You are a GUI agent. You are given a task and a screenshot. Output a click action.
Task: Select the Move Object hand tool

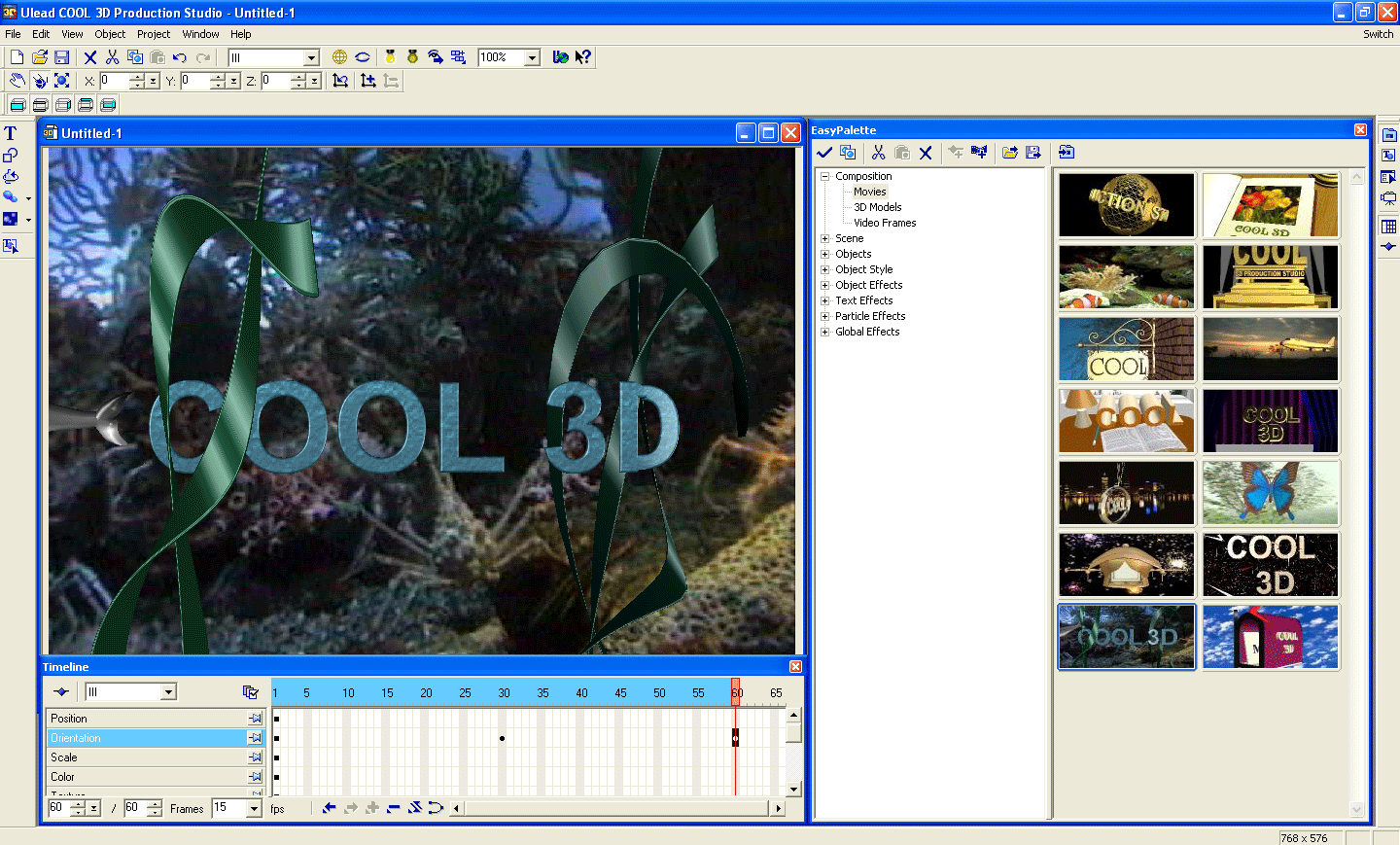(17, 81)
